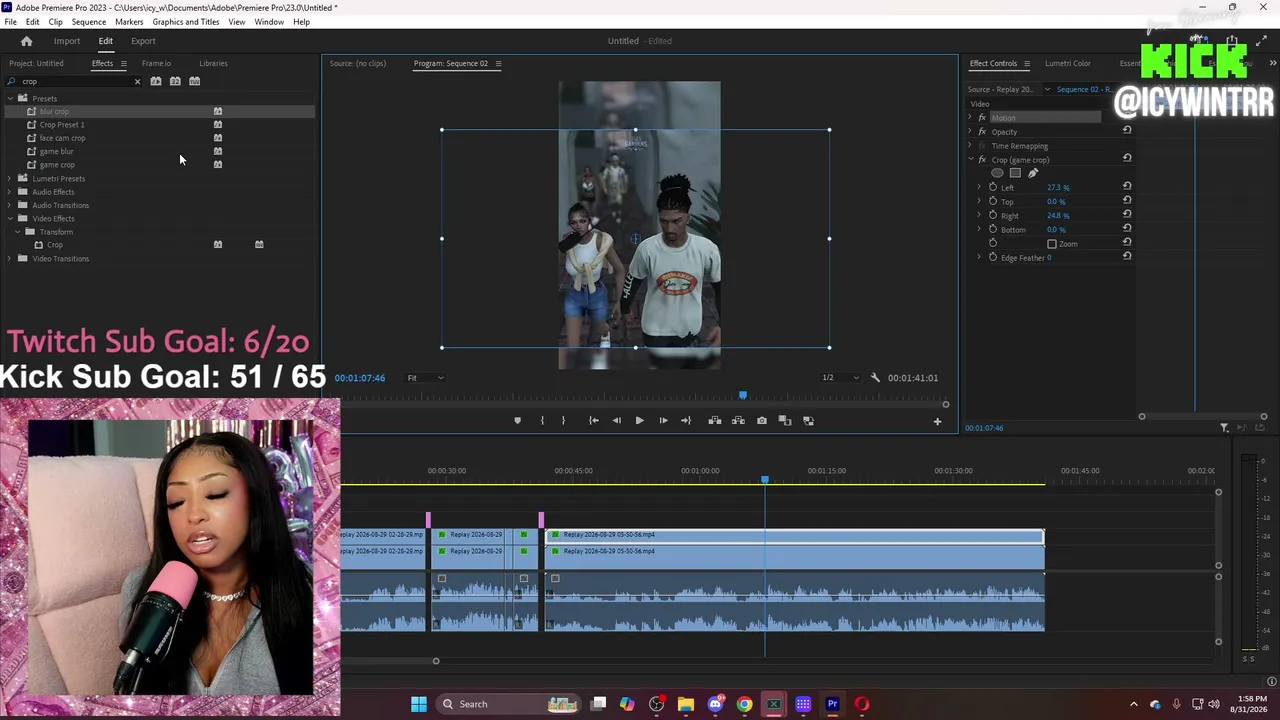1280x720 pixels.
Task: Toggle the Crop effect fx switch
Action: tap(982, 159)
